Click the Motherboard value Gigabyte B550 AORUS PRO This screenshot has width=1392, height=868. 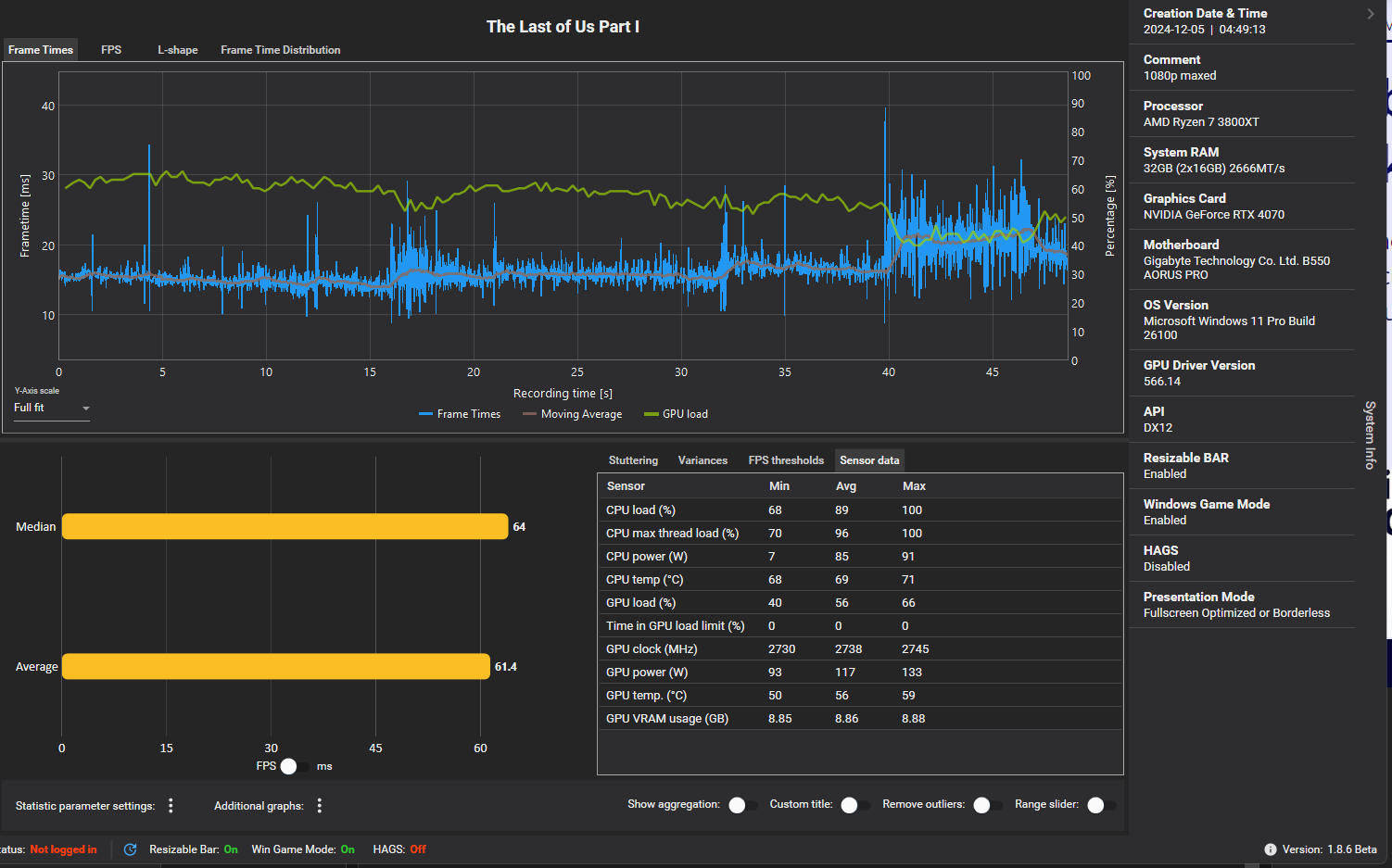click(1236, 268)
